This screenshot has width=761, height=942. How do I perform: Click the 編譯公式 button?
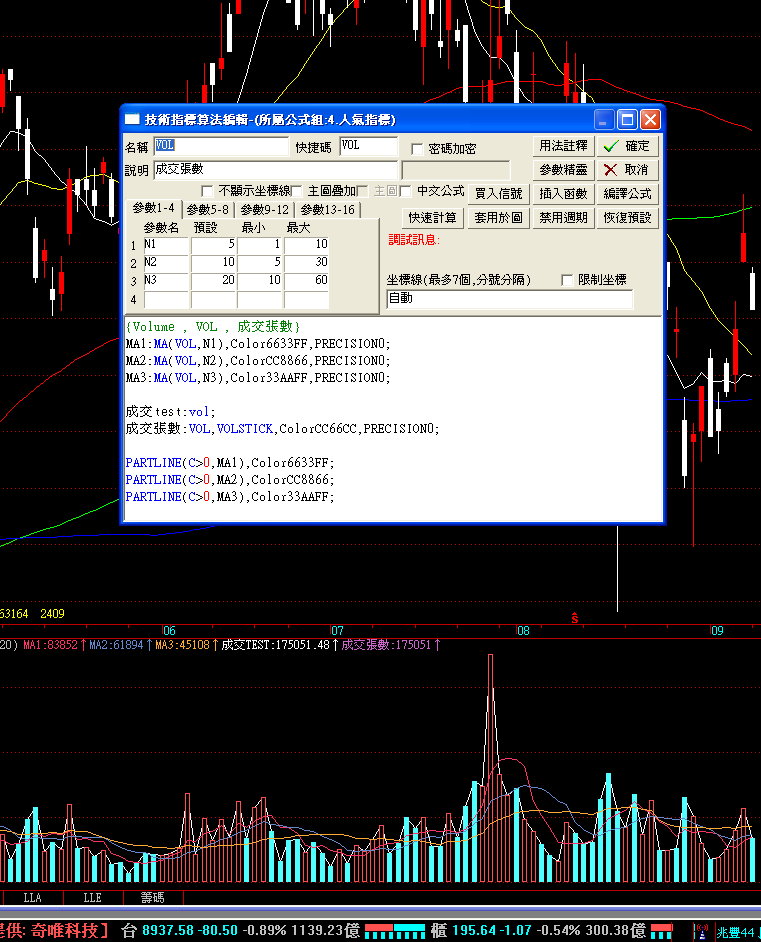tap(627, 194)
